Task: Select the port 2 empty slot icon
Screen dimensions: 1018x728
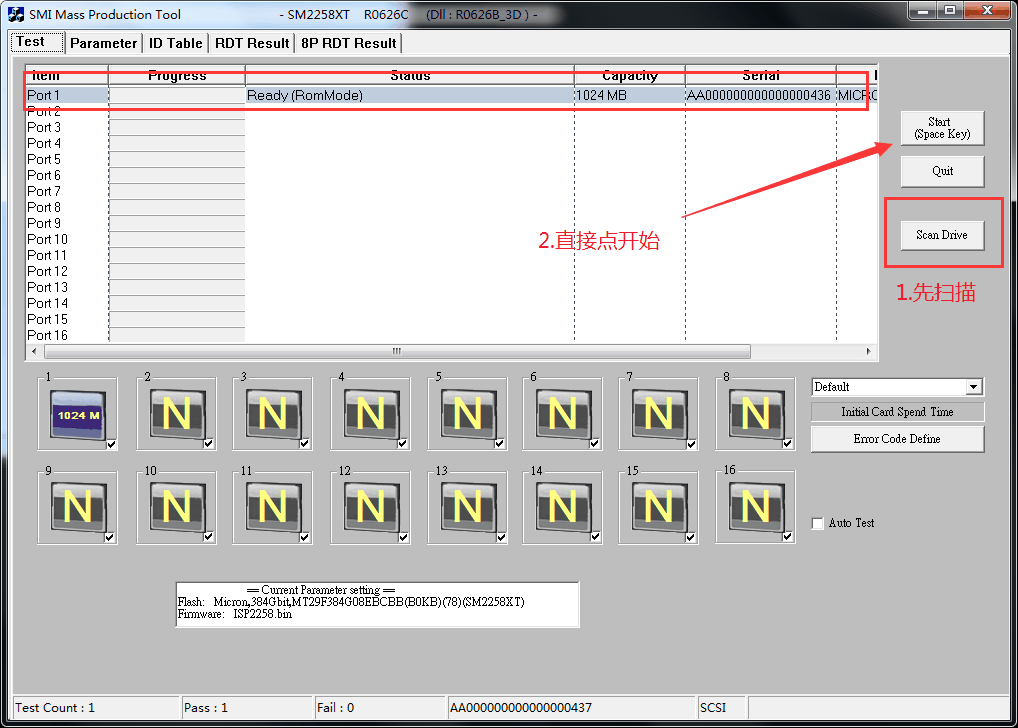Action: (x=176, y=413)
